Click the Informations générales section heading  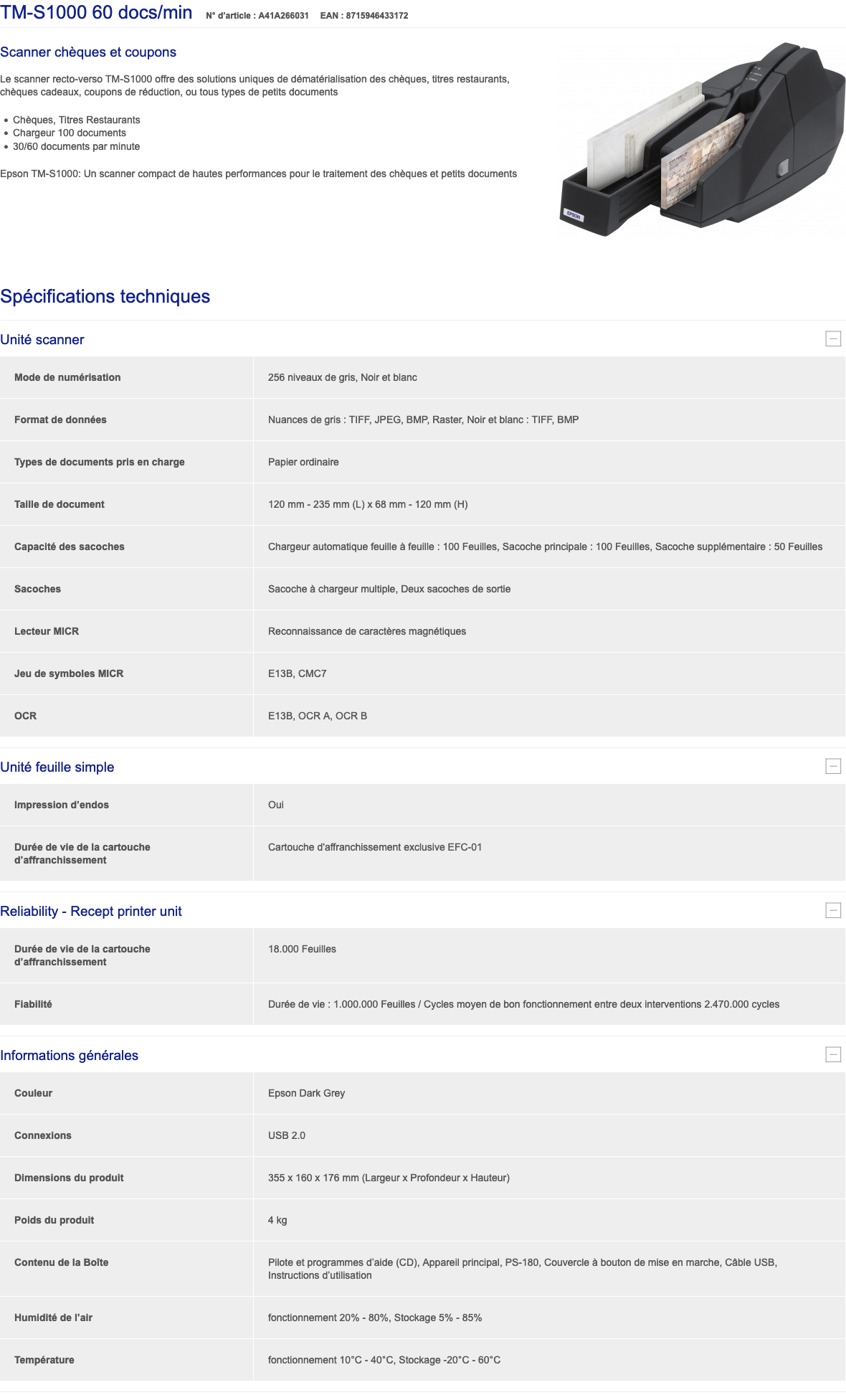click(x=70, y=1055)
